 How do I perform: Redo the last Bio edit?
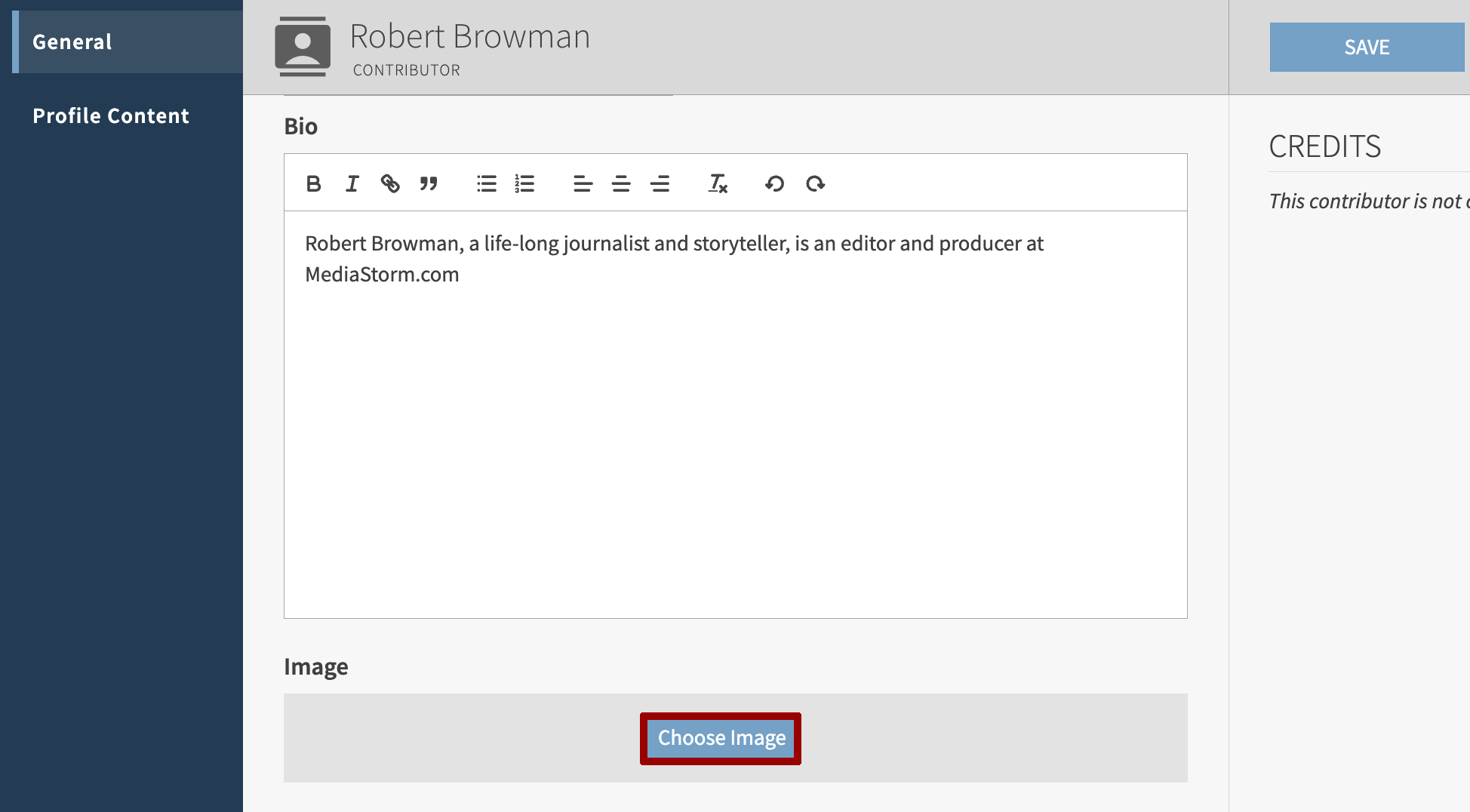click(815, 183)
